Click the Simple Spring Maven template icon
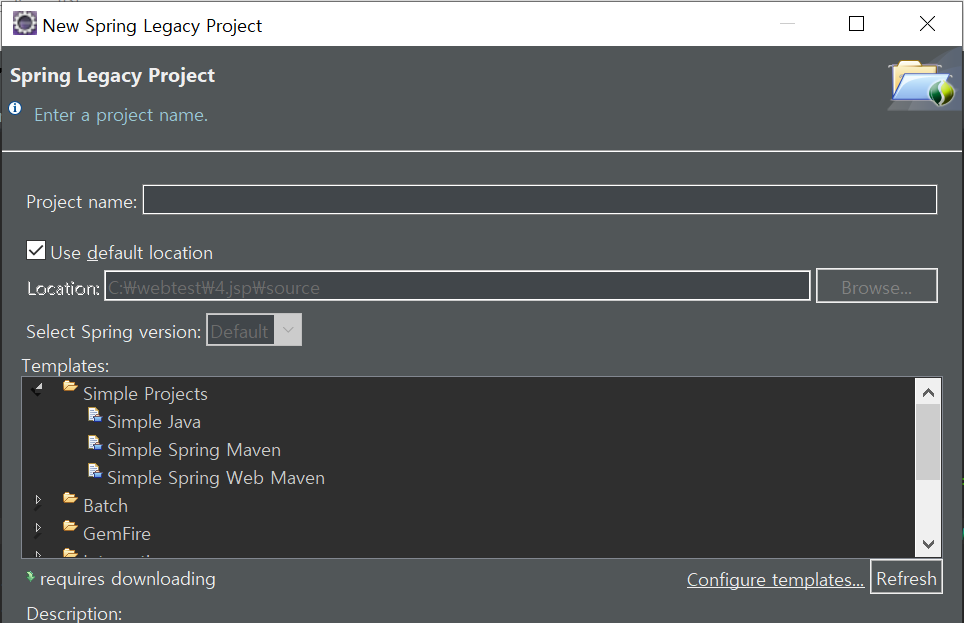The height and width of the screenshot is (623, 964). (95, 443)
